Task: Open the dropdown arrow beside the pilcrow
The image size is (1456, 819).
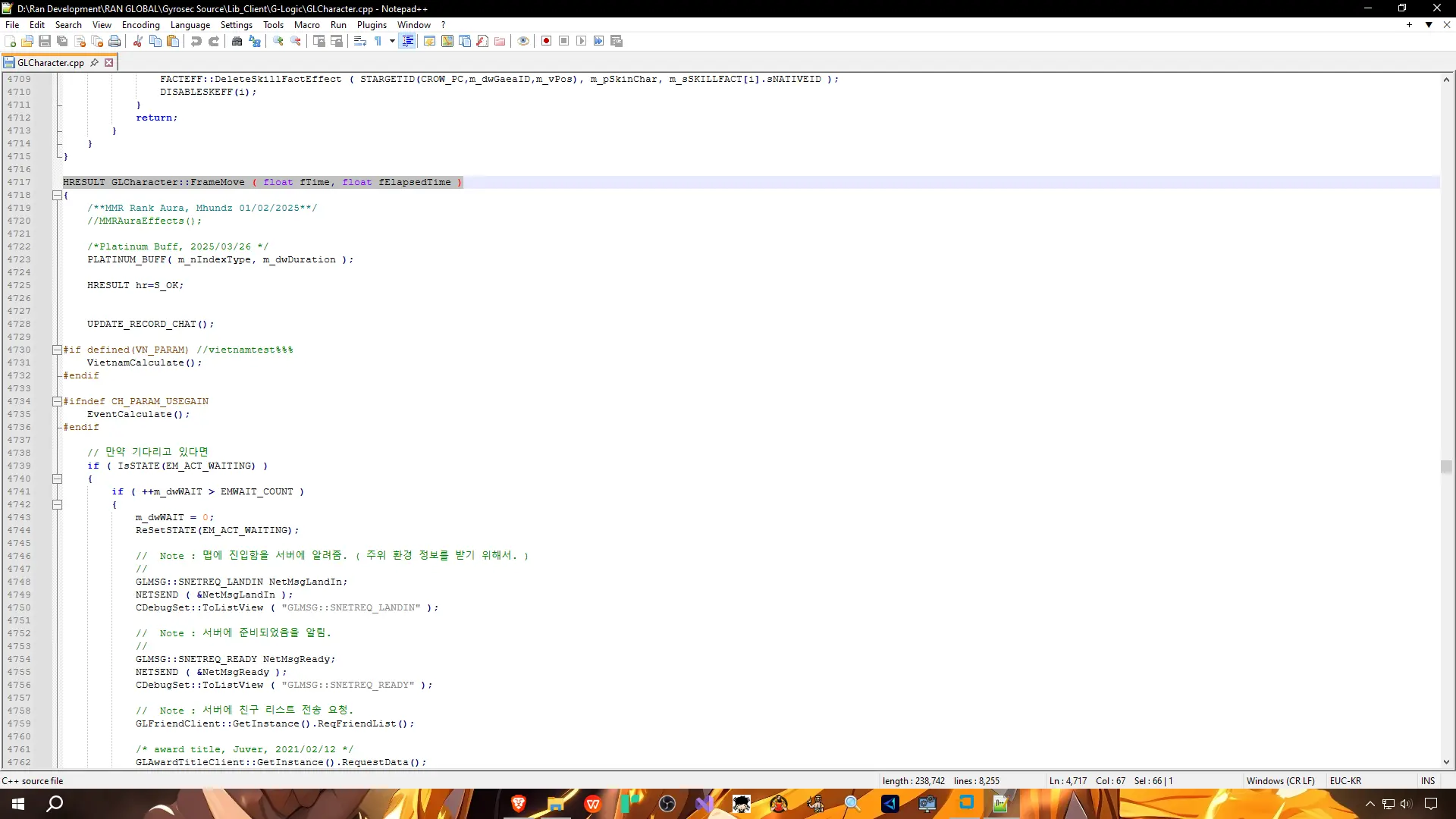Action: pyautogui.click(x=392, y=41)
